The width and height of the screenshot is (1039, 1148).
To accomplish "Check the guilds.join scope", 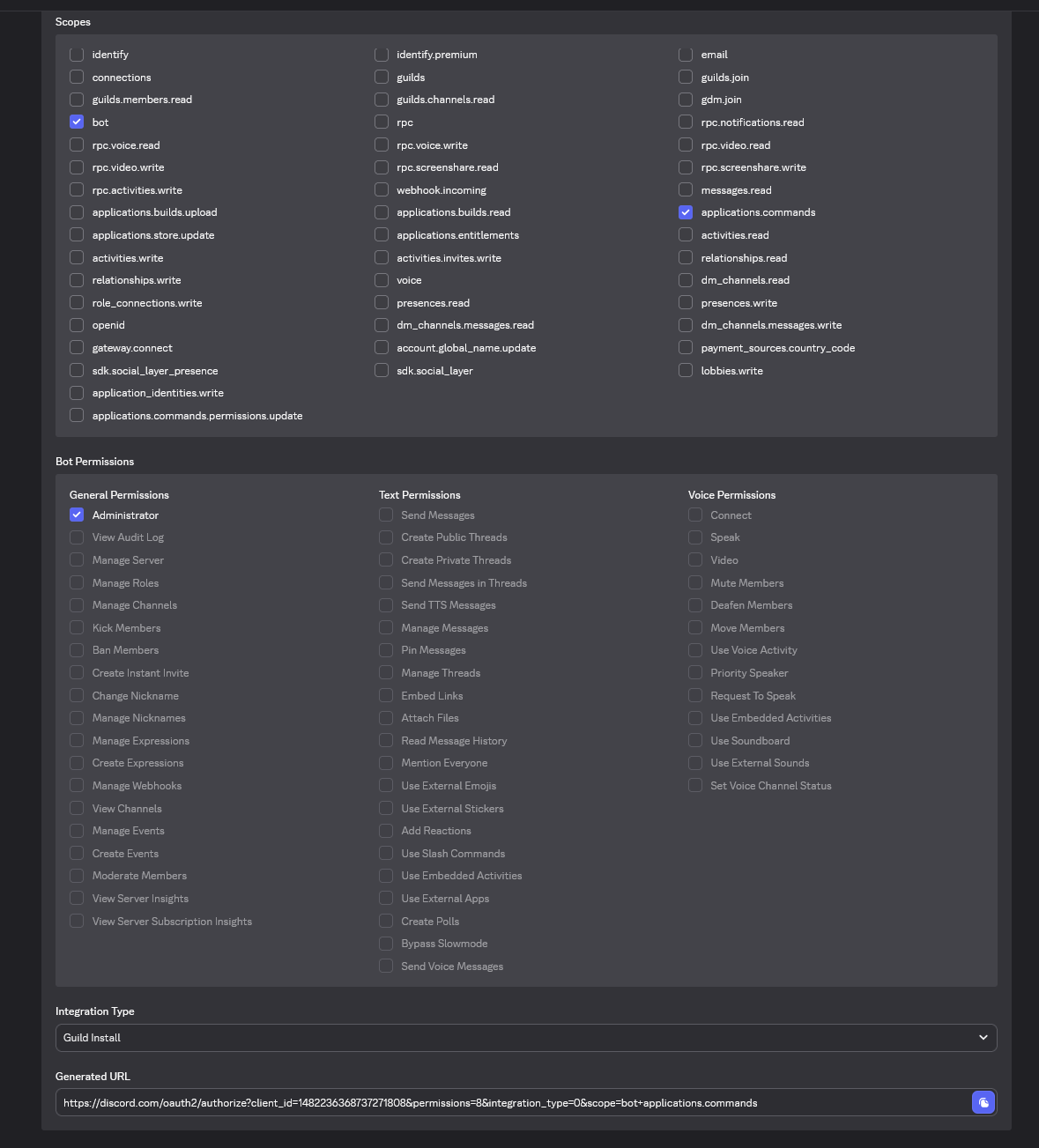I will pos(686,77).
